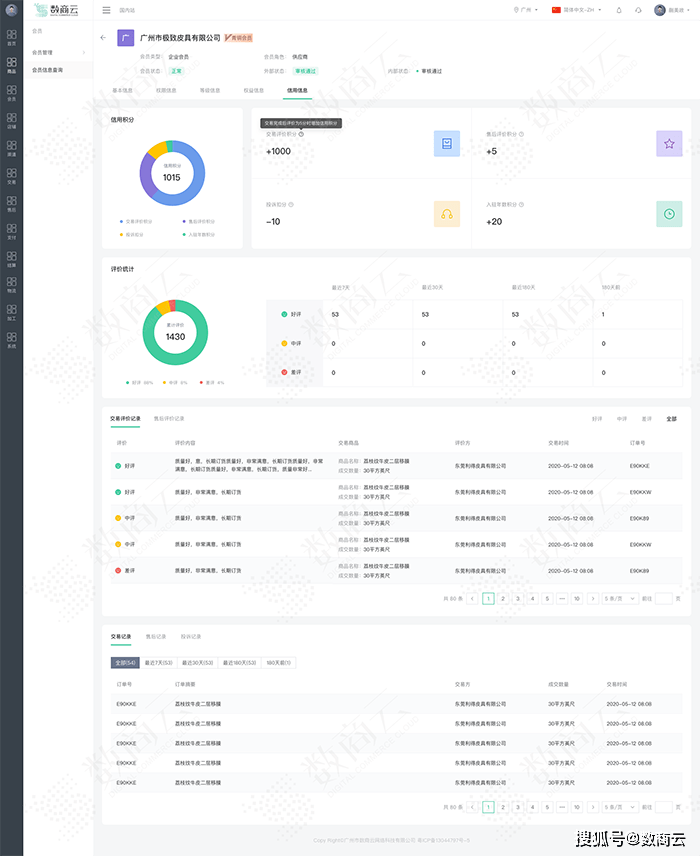Select the 最近30天(53) trade filter
Viewport: 700px width, 856px height.
(198, 663)
